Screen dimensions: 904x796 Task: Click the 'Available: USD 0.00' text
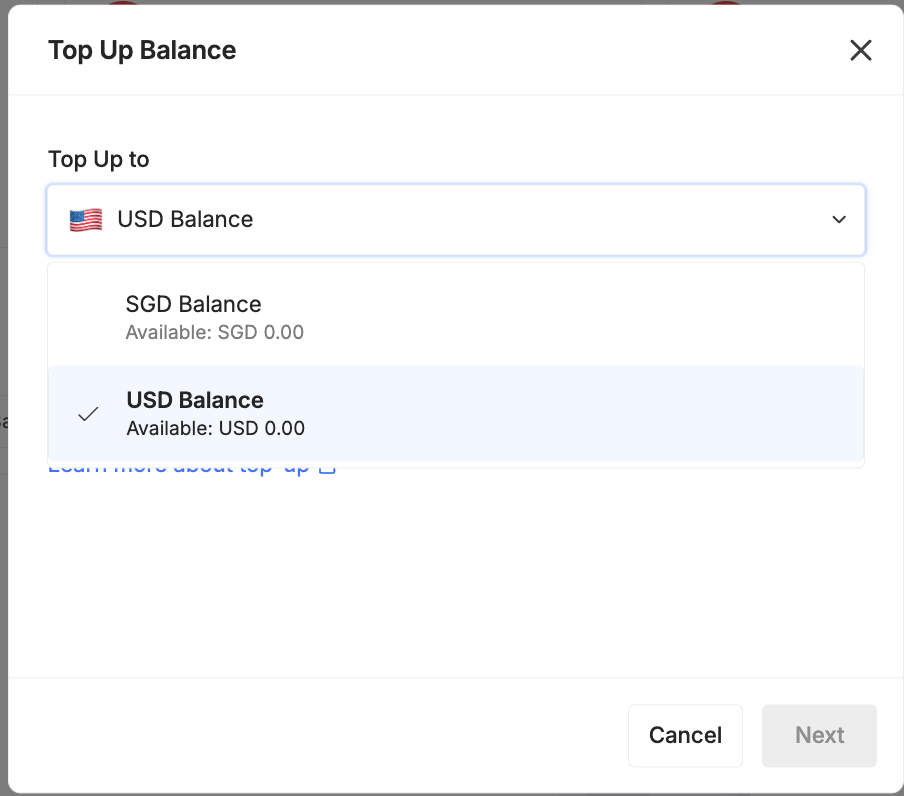(x=215, y=428)
